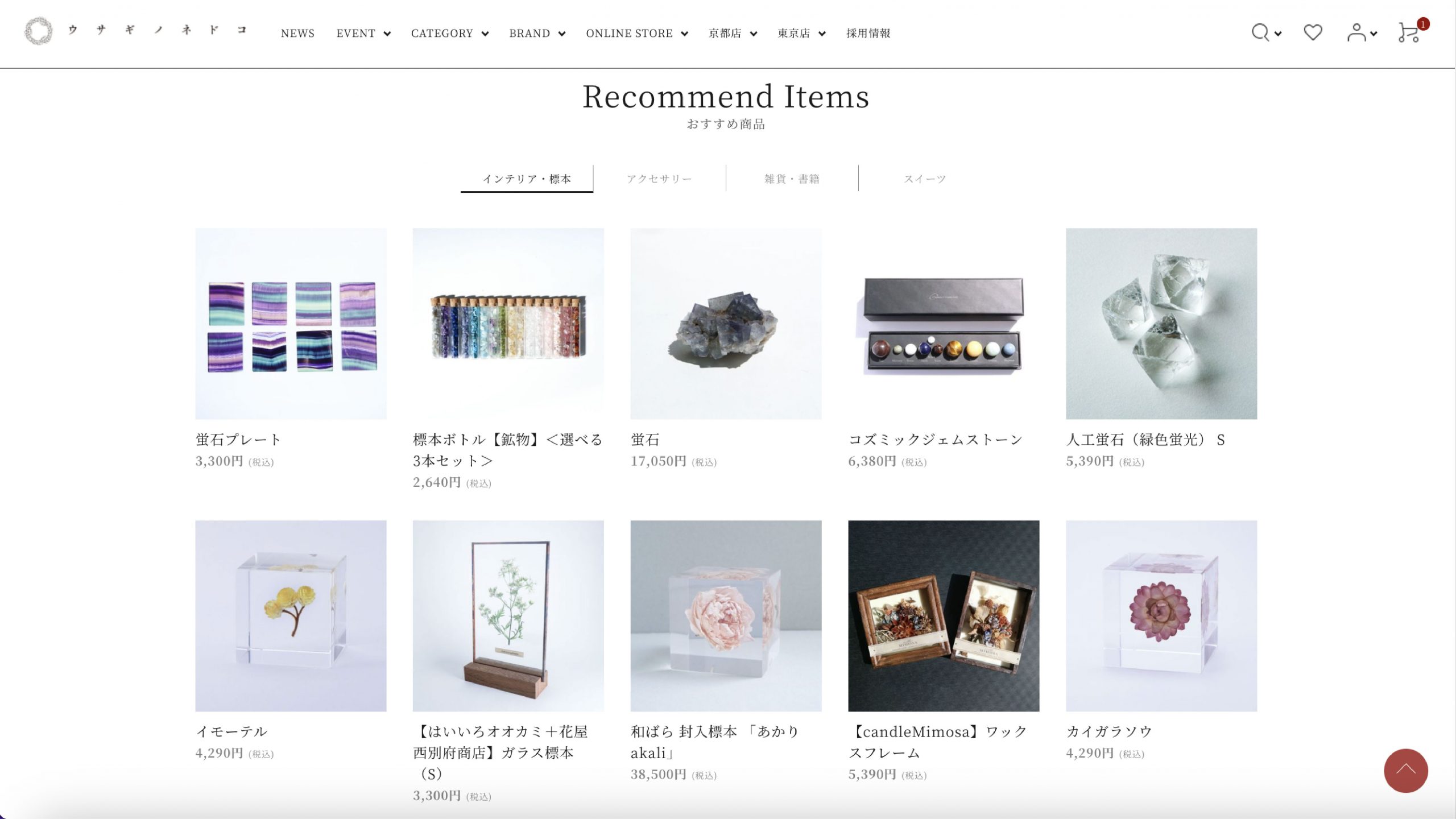Expand the BRAND dropdown menu
Screen dimensions: 1456x819
(537, 34)
